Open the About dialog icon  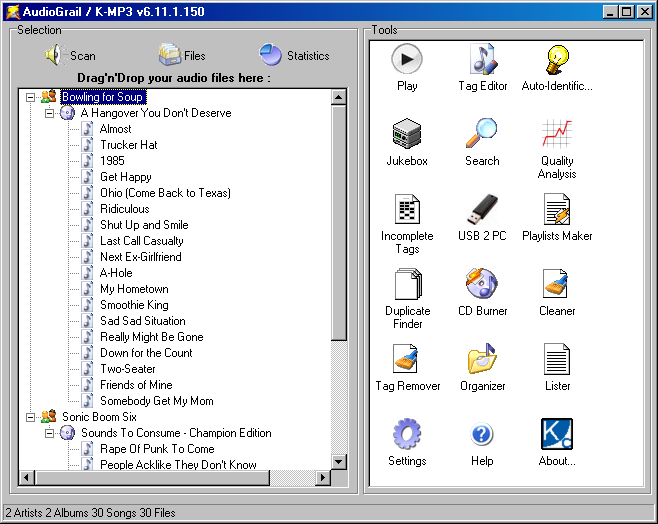(557, 443)
